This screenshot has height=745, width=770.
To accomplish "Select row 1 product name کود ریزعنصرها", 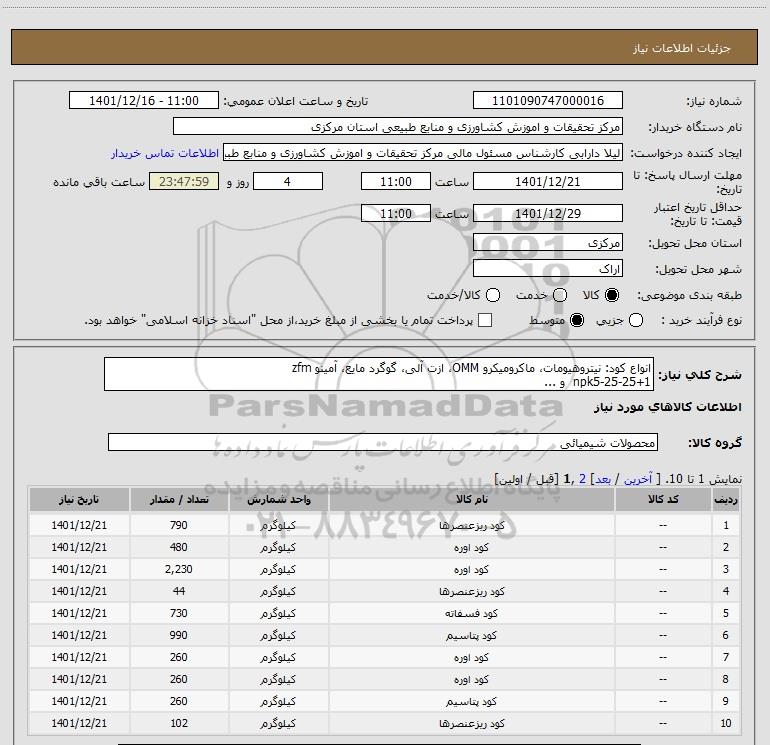I will 471,525.
